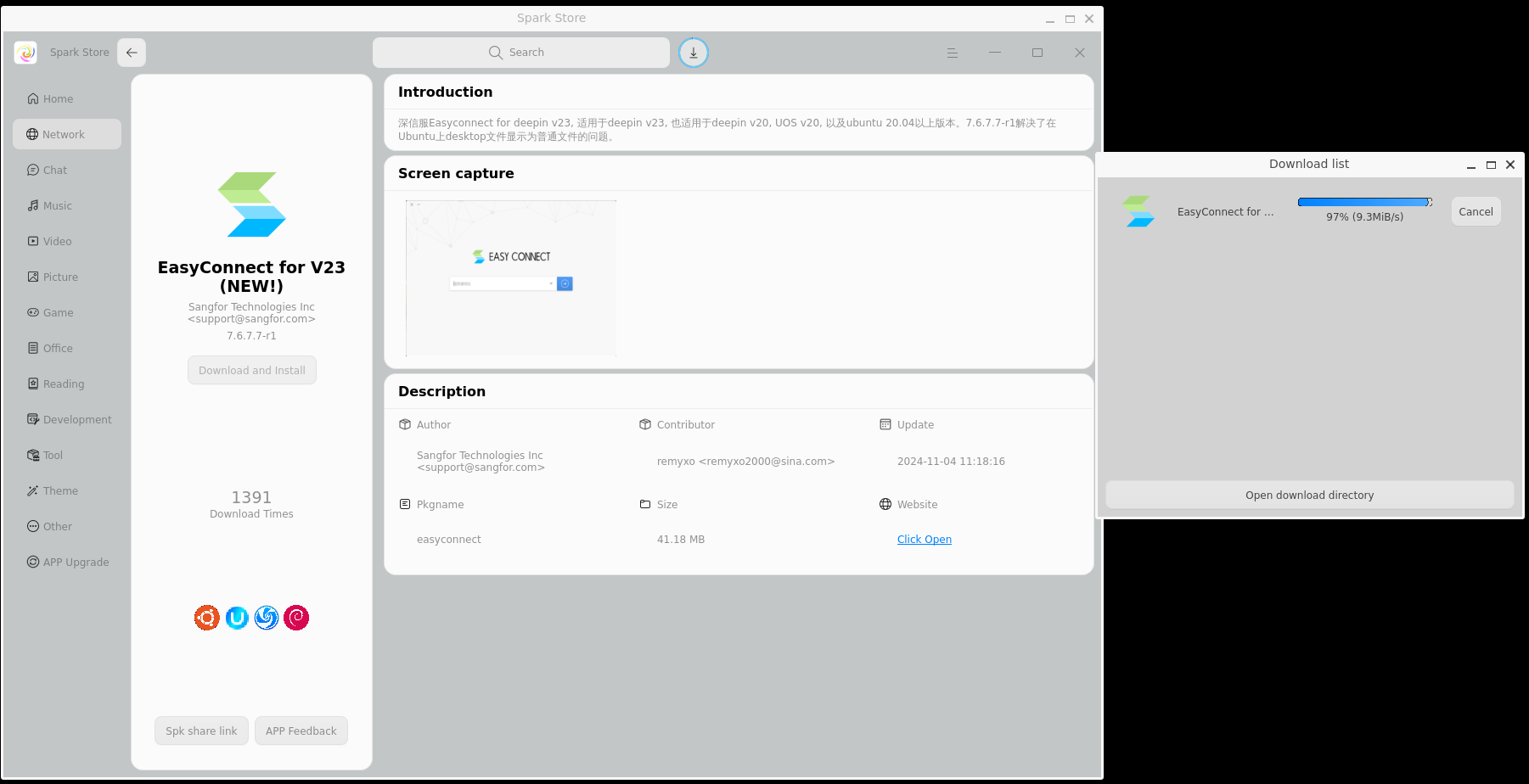Viewport: 1529px width, 784px height.
Task: Open the Development category
Action: click(x=67, y=419)
